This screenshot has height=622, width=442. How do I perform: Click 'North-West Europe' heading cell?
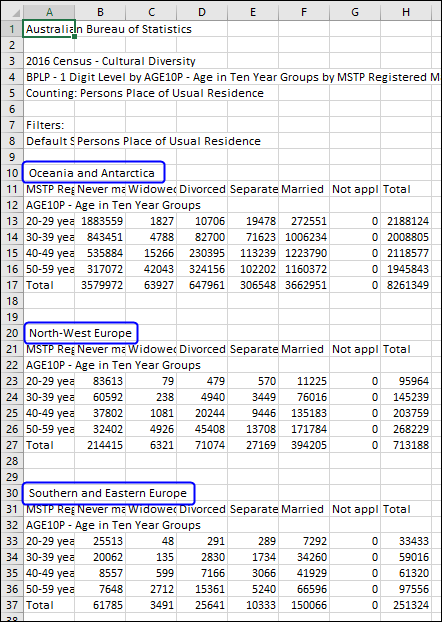(x=80, y=333)
